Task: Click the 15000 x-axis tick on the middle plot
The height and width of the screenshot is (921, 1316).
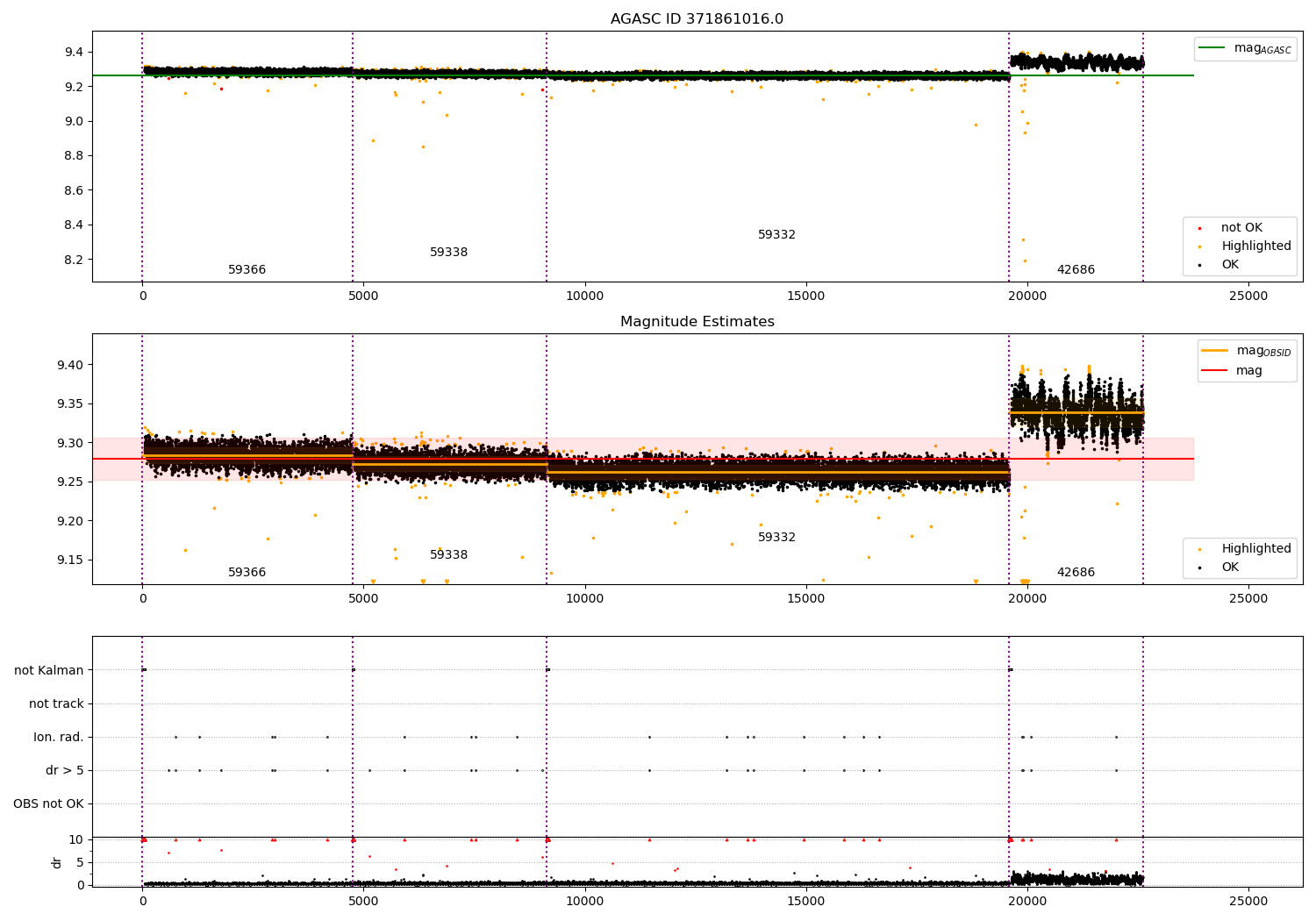Action: point(805,598)
